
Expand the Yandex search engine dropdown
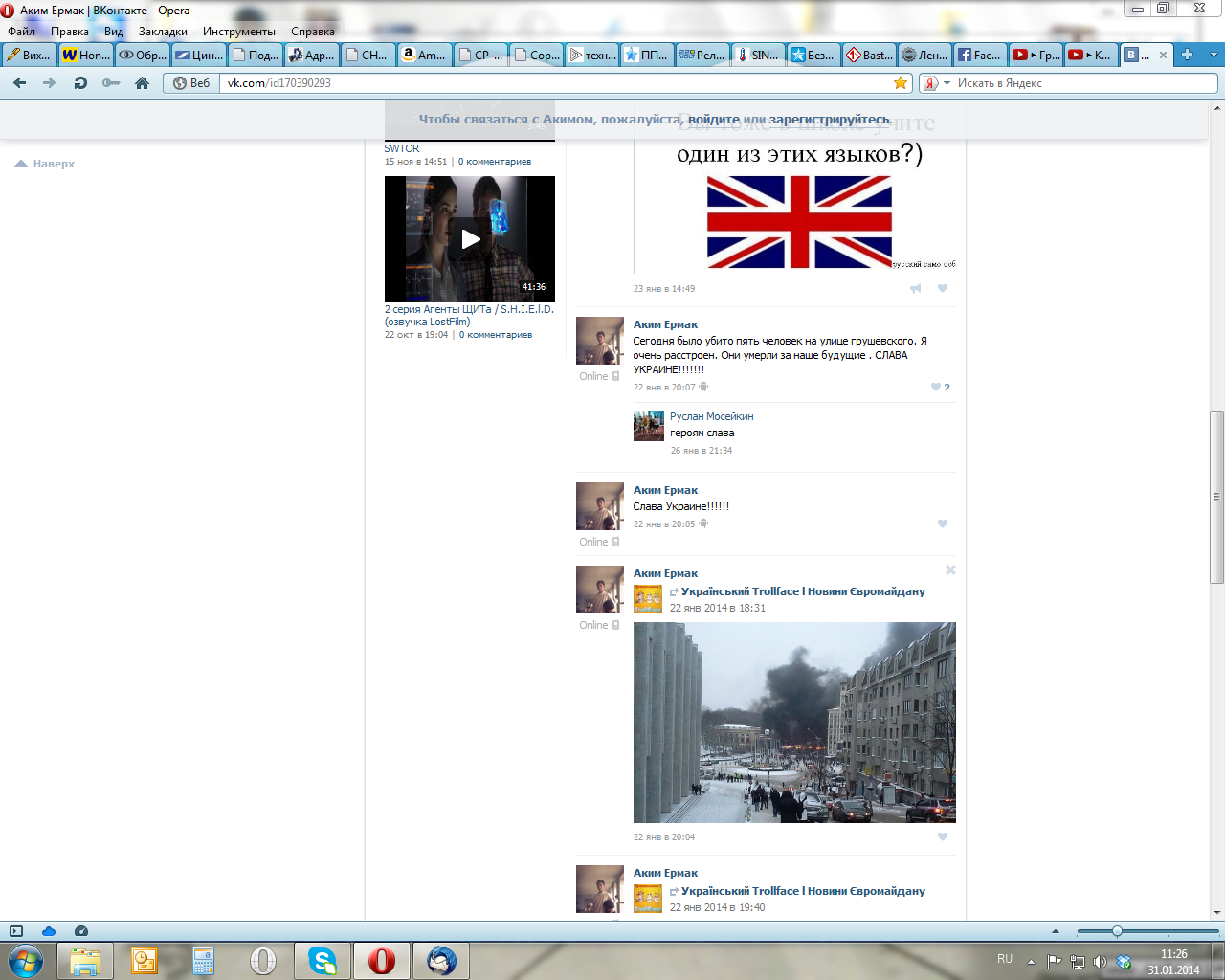(947, 83)
